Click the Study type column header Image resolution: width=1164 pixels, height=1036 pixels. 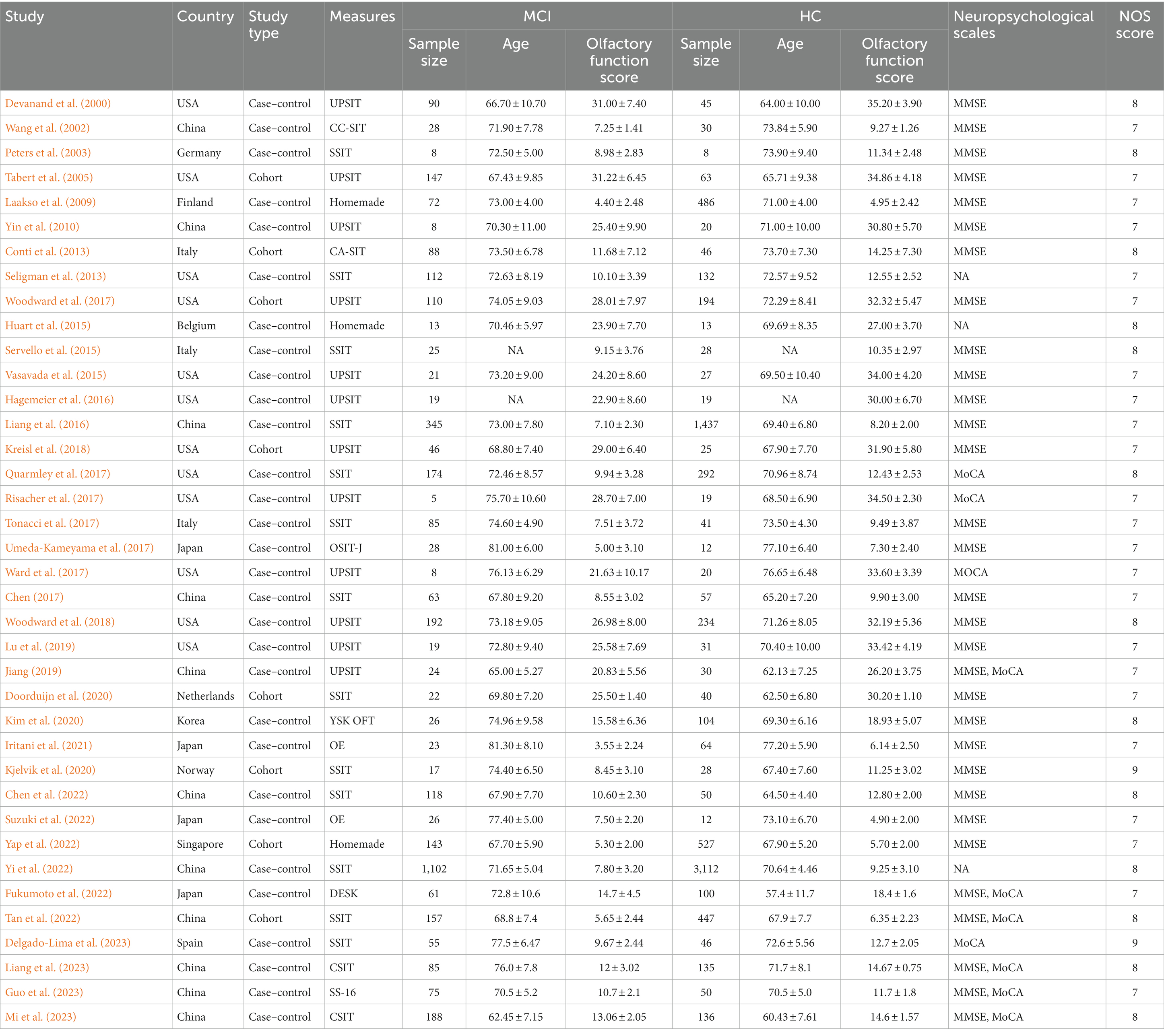pos(268,25)
